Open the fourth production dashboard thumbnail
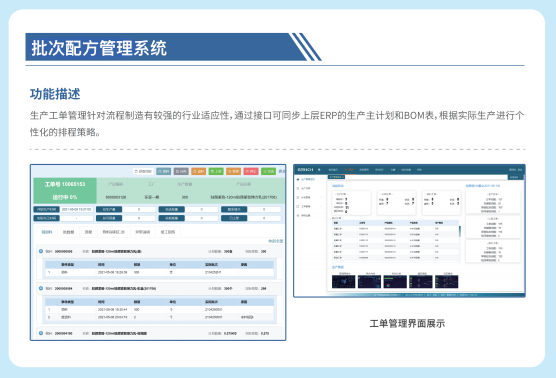Viewport: 556px width, 378px height. 421,282
